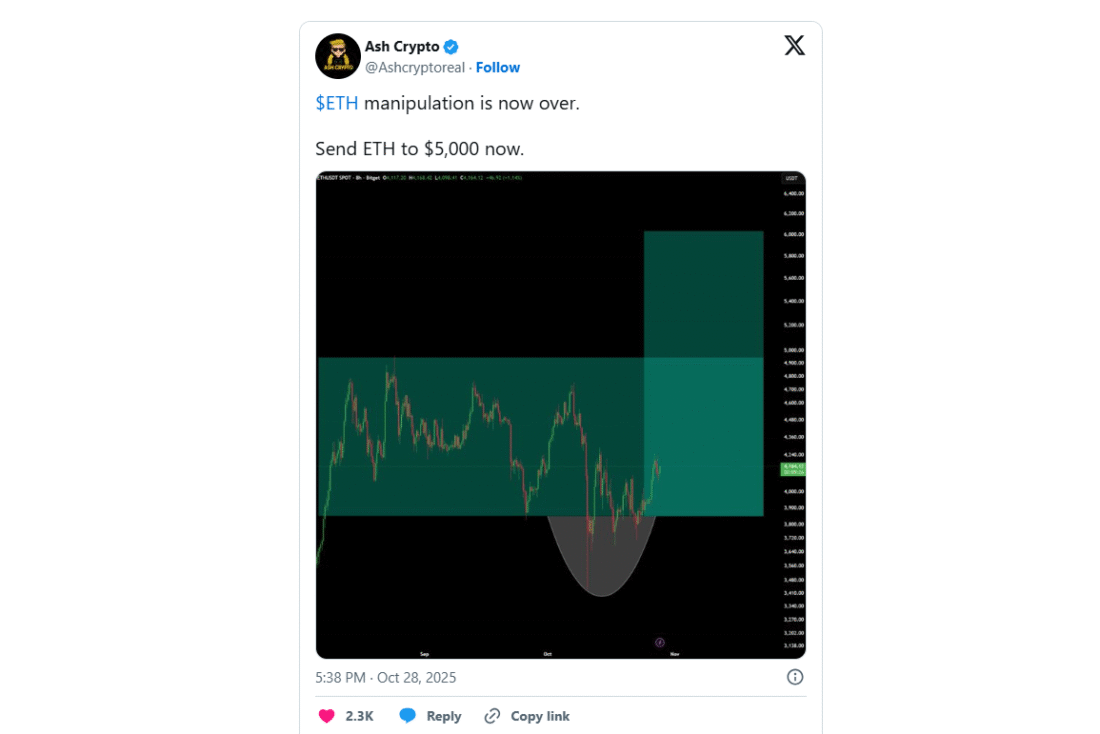
Task: Open the @Ashcryptoreal handle link
Action: 414,67
